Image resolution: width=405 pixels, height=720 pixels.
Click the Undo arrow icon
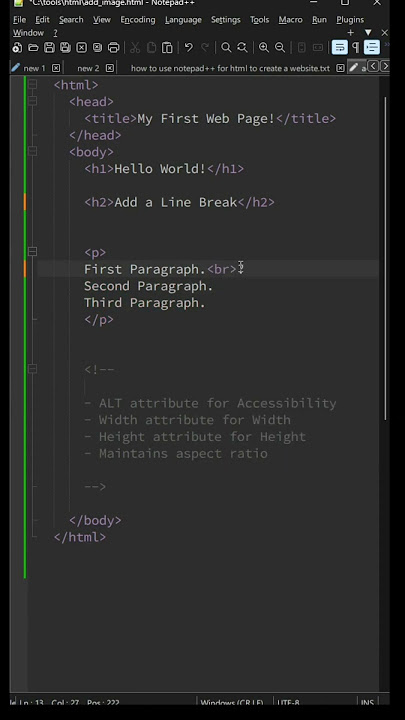click(x=189, y=47)
